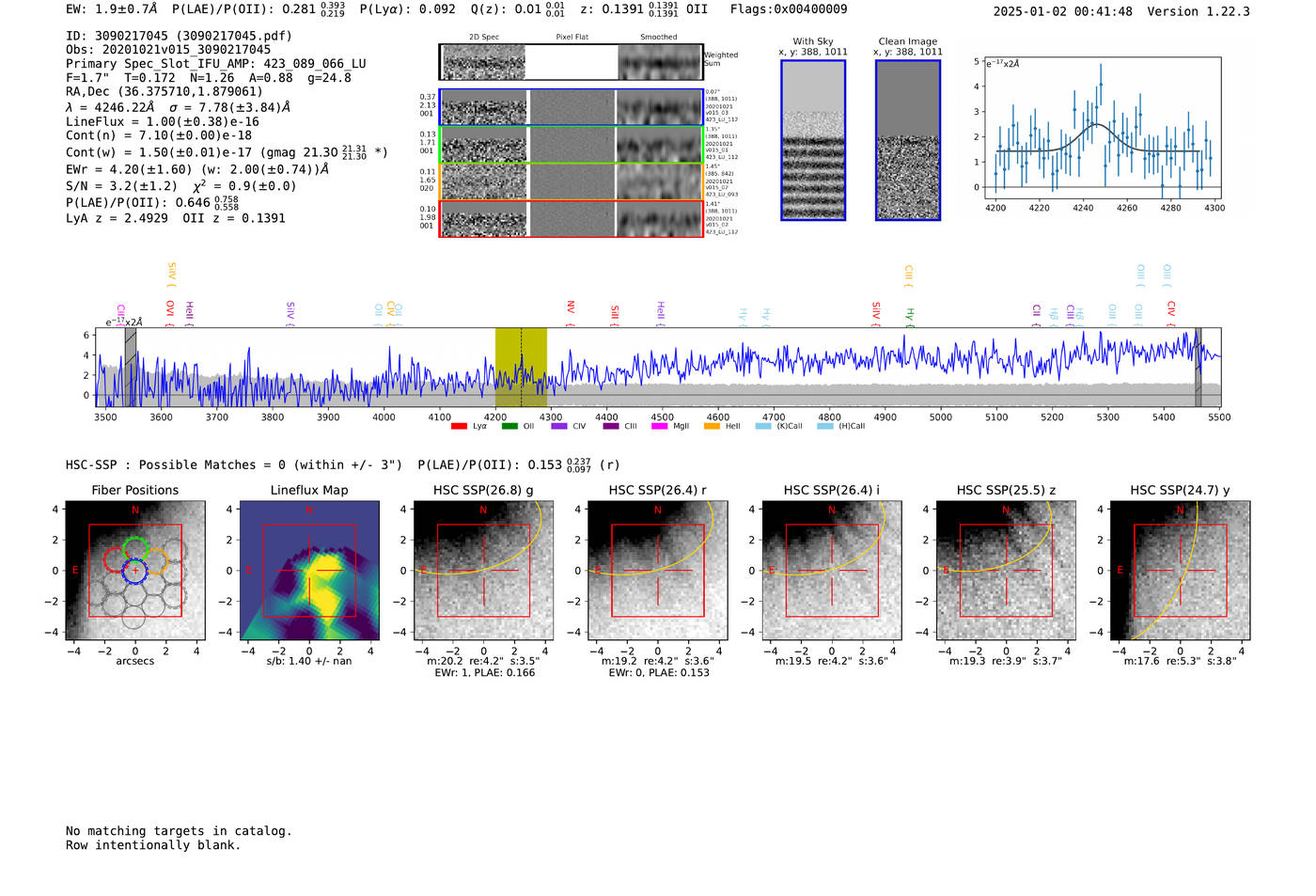This screenshot has height=896, width=1316.
Task: Open the Clean Image thumbnail
Action: 908,140
